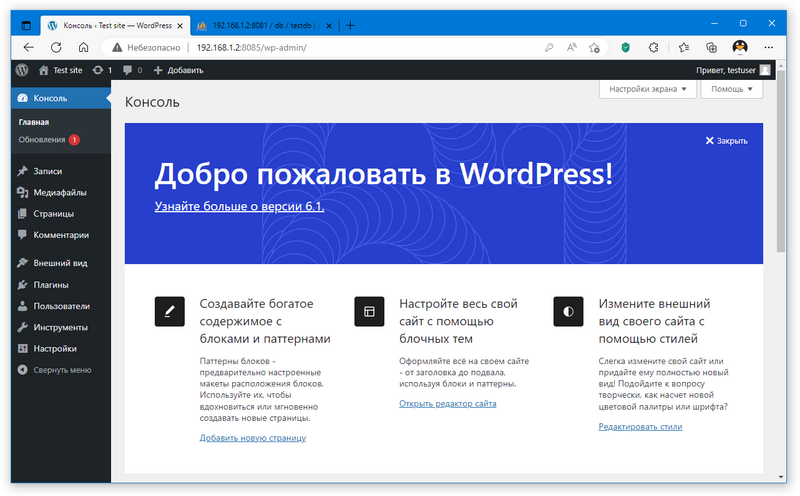The image size is (800, 496).
Task: Click browser back arrow button
Action: [29, 47]
